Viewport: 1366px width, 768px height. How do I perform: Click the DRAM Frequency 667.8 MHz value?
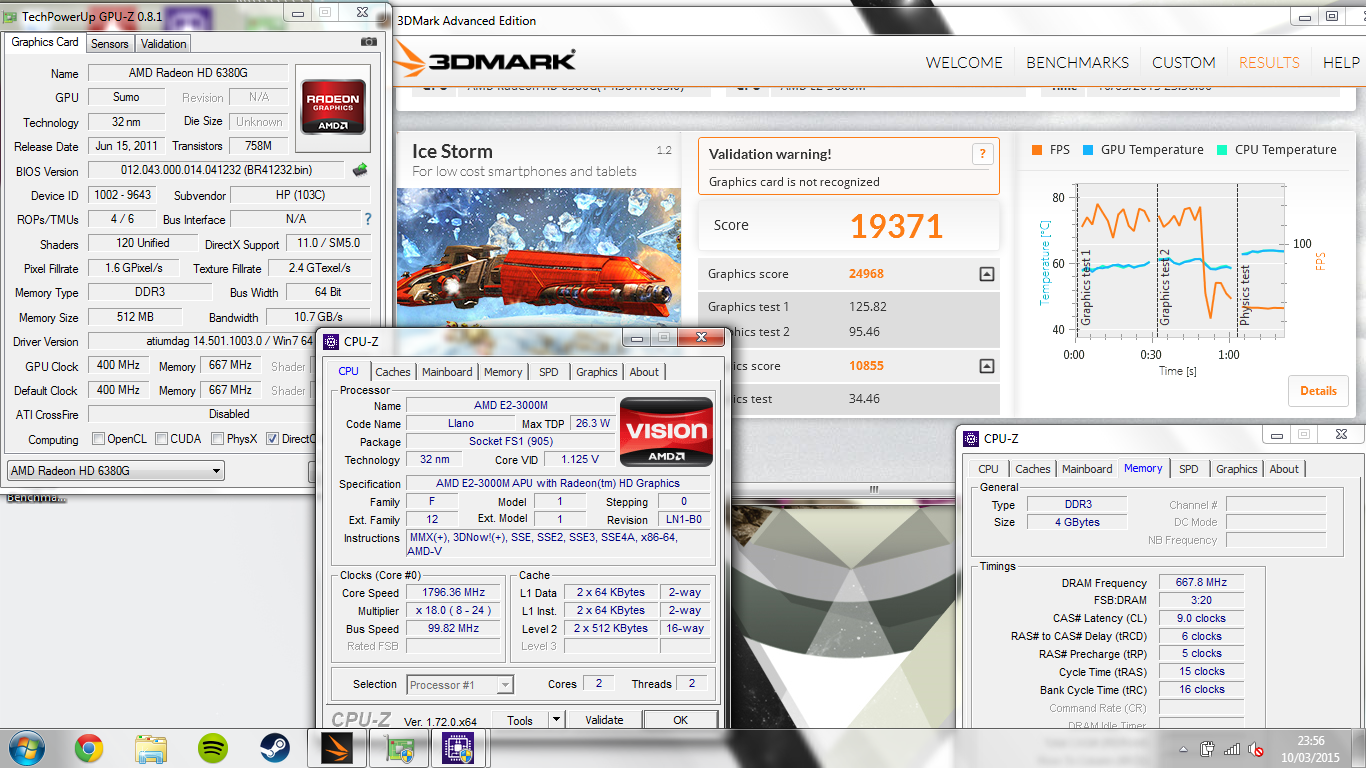click(1201, 582)
